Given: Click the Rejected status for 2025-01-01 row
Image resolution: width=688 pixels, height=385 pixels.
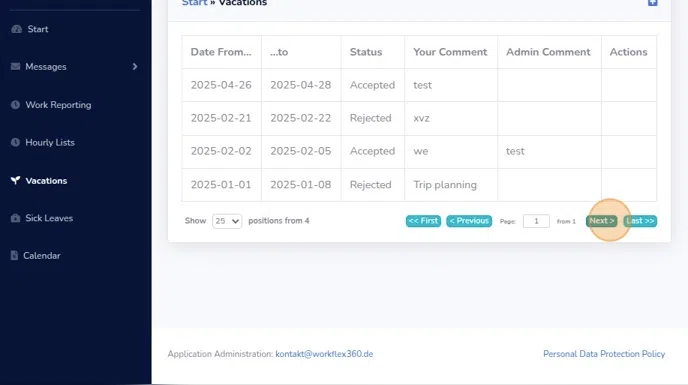Looking at the screenshot, I should tap(373, 185).
